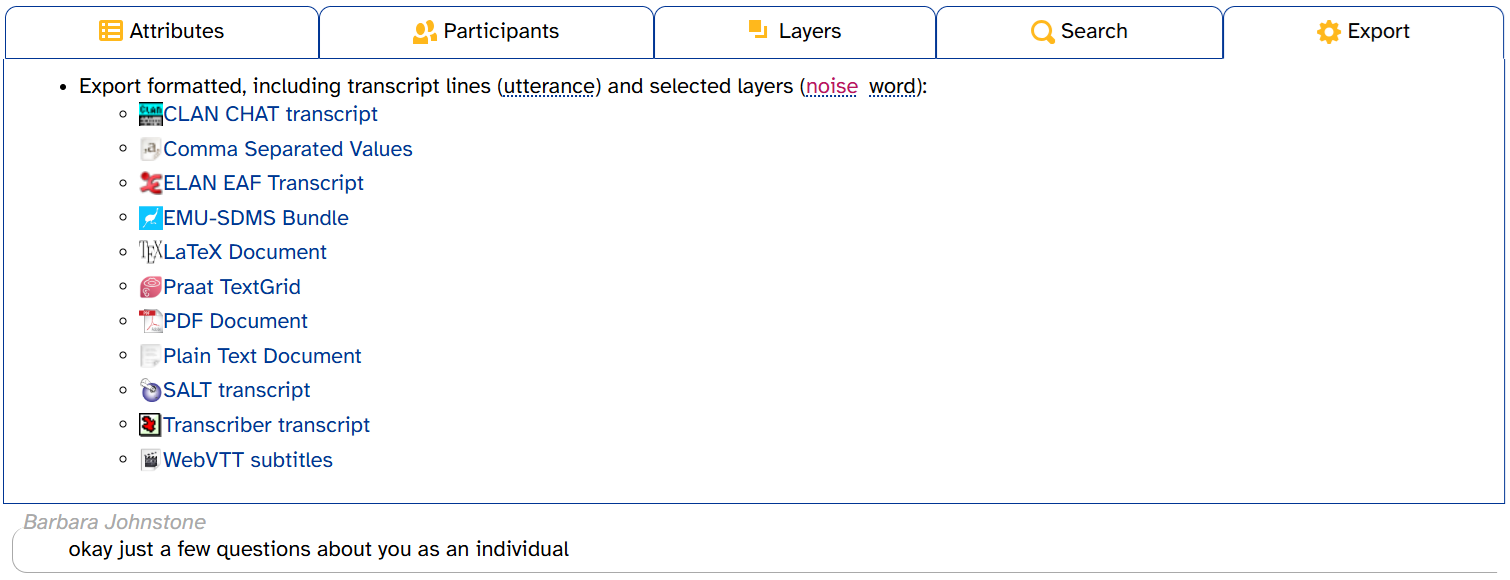Switch to the Attributes tab
Image resolution: width=1510 pixels, height=580 pixels.
click(x=162, y=32)
